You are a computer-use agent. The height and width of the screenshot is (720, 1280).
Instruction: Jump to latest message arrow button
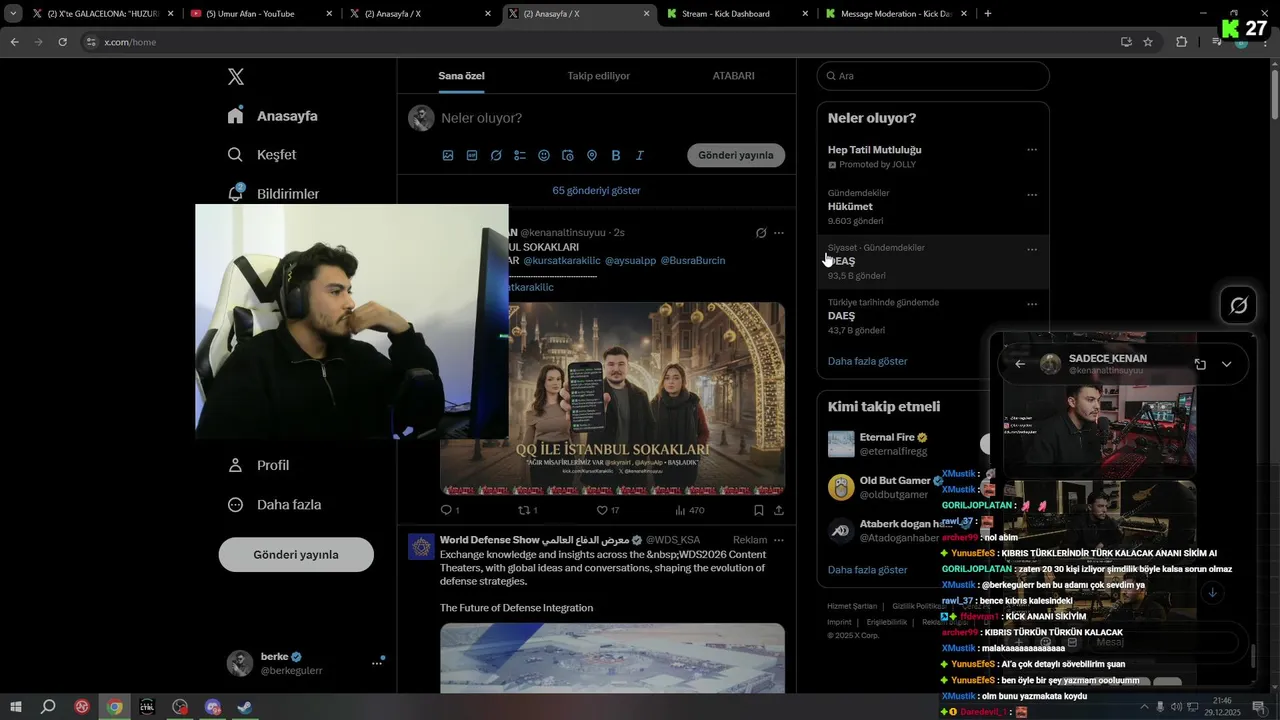[x=1212, y=593]
